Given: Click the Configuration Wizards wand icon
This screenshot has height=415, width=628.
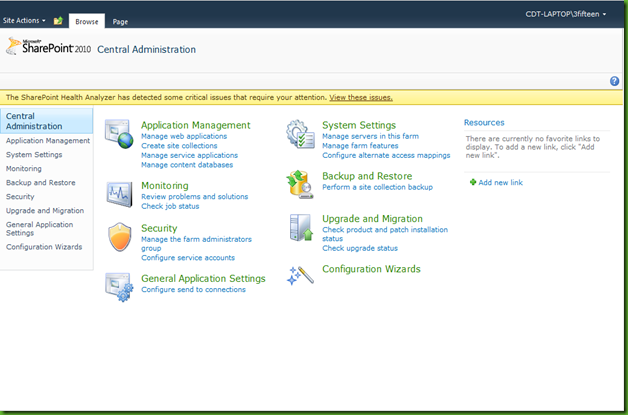Looking at the screenshot, I should click(x=301, y=273).
